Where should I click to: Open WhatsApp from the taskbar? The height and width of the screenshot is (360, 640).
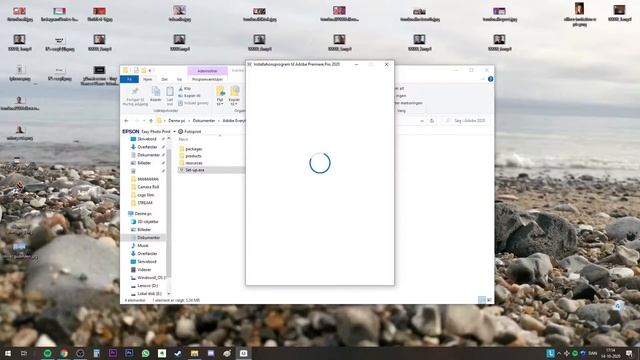(145, 353)
